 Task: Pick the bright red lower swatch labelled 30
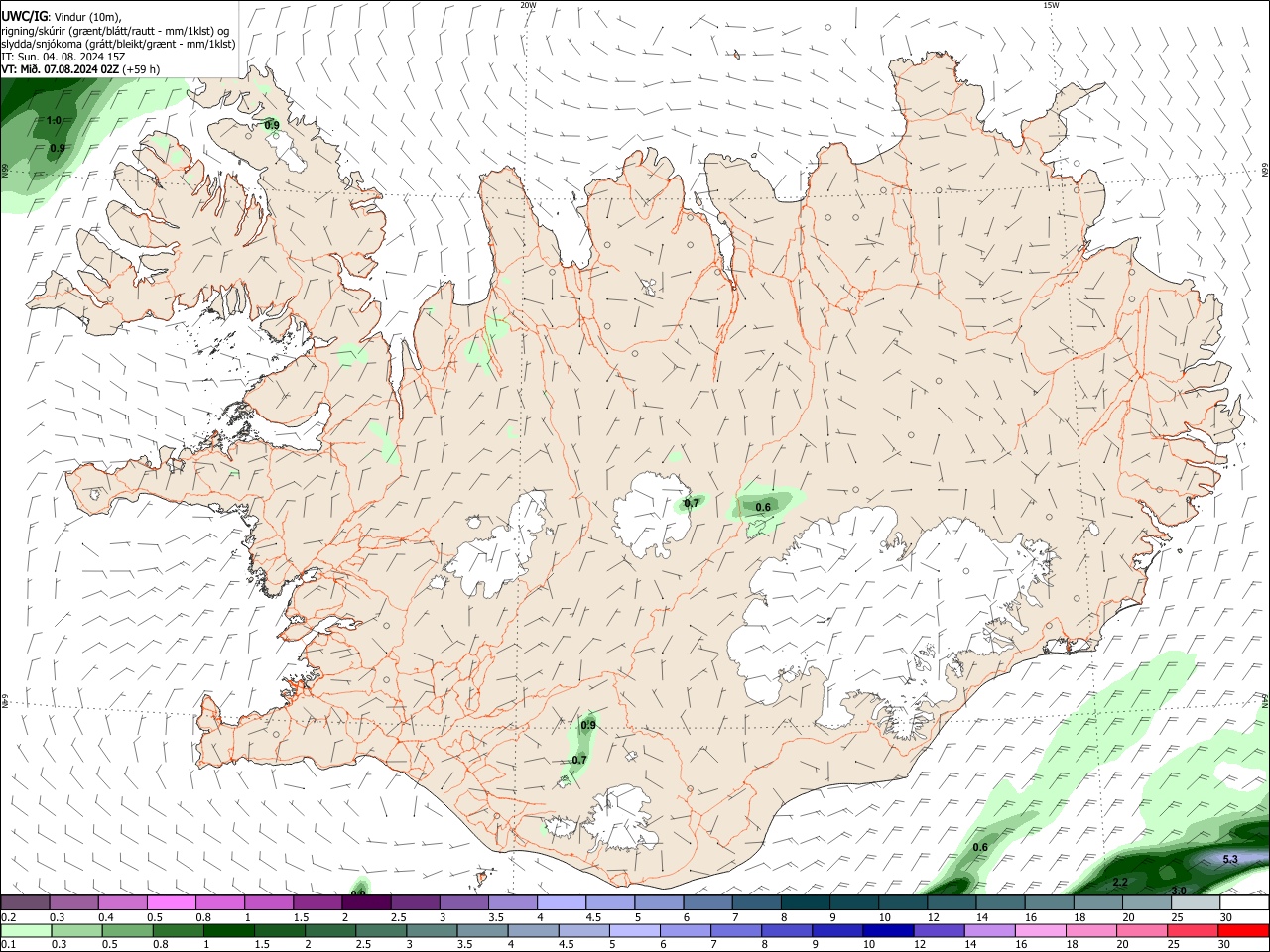(x=1243, y=930)
